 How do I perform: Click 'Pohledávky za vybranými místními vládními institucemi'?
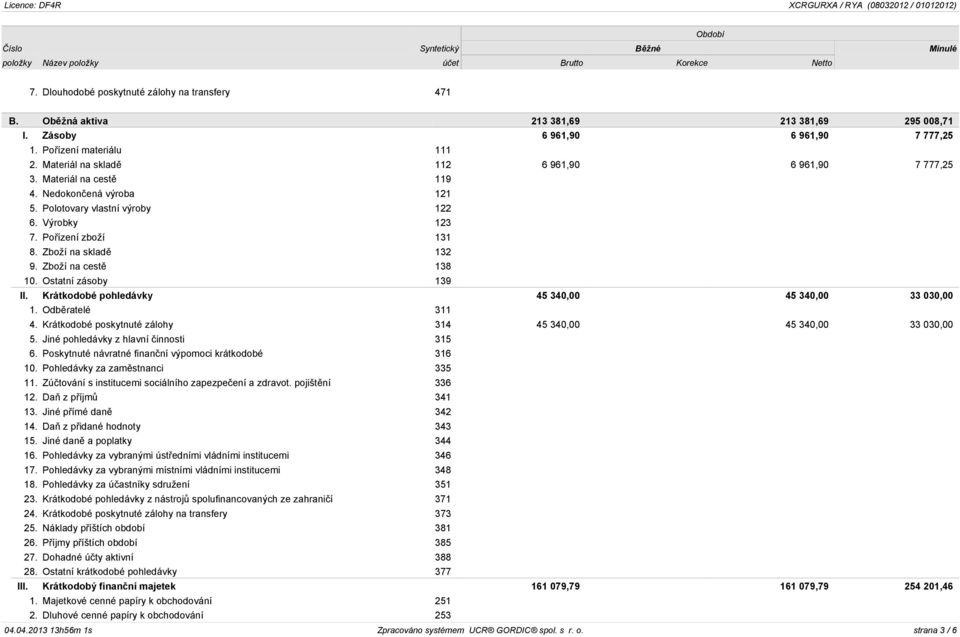pos(161,470)
